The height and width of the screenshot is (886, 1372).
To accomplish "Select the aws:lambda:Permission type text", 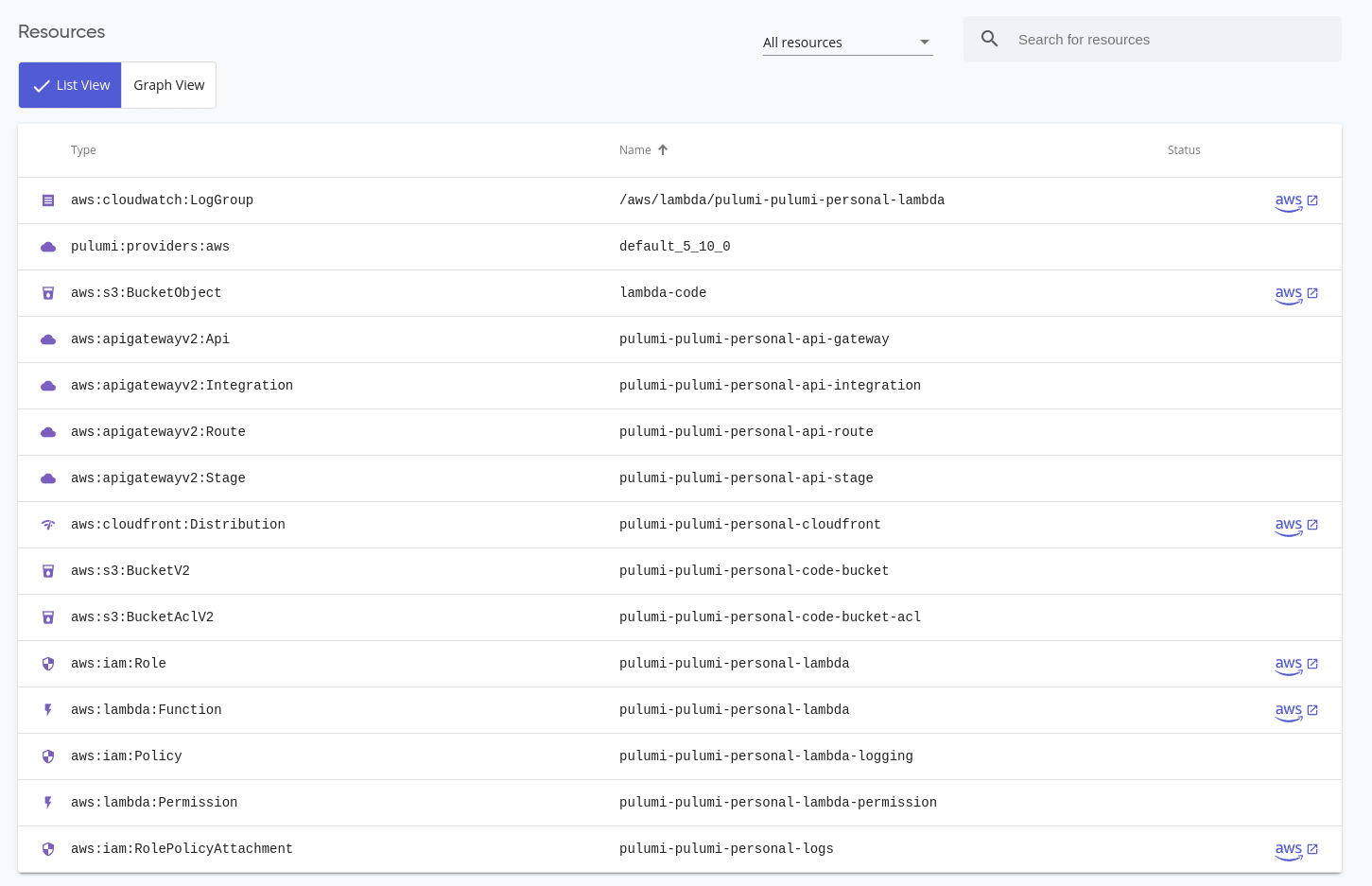I will (154, 803).
